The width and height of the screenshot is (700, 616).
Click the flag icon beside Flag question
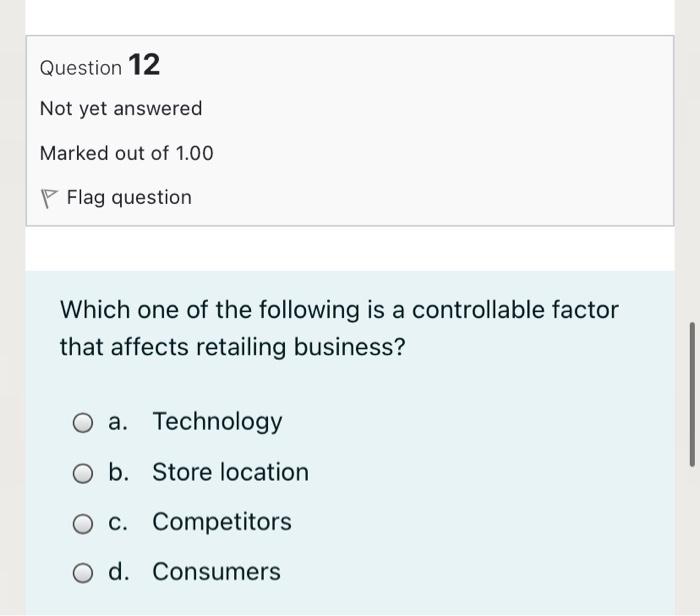(x=49, y=198)
